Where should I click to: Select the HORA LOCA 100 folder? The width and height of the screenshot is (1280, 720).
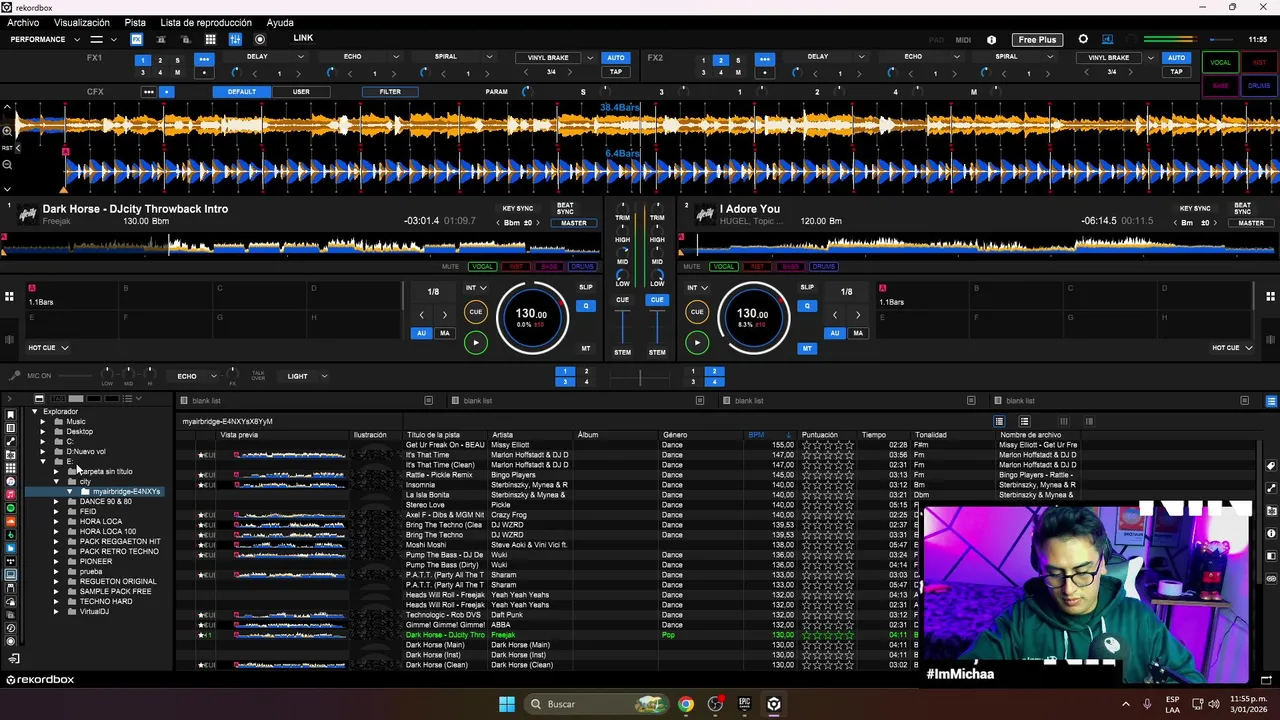(108, 532)
